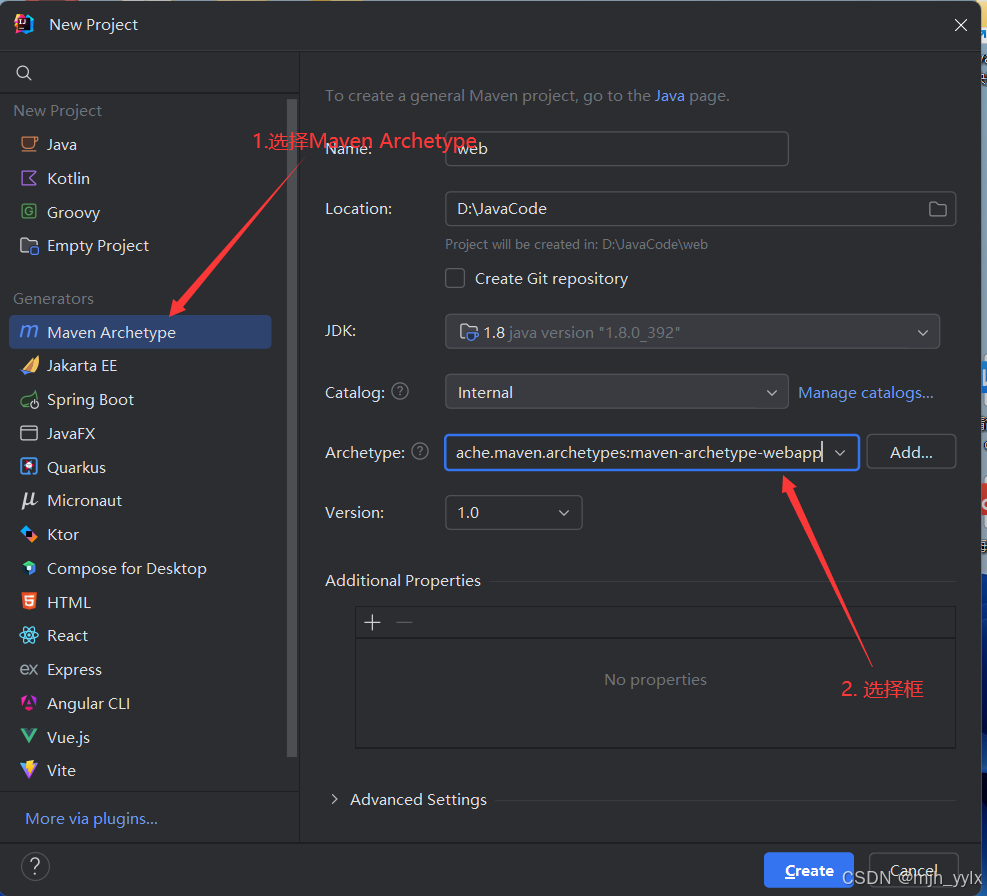Screen dimensions: 987x896
Task: Click the Empty Project folder icon
Action: click(29, 246)
